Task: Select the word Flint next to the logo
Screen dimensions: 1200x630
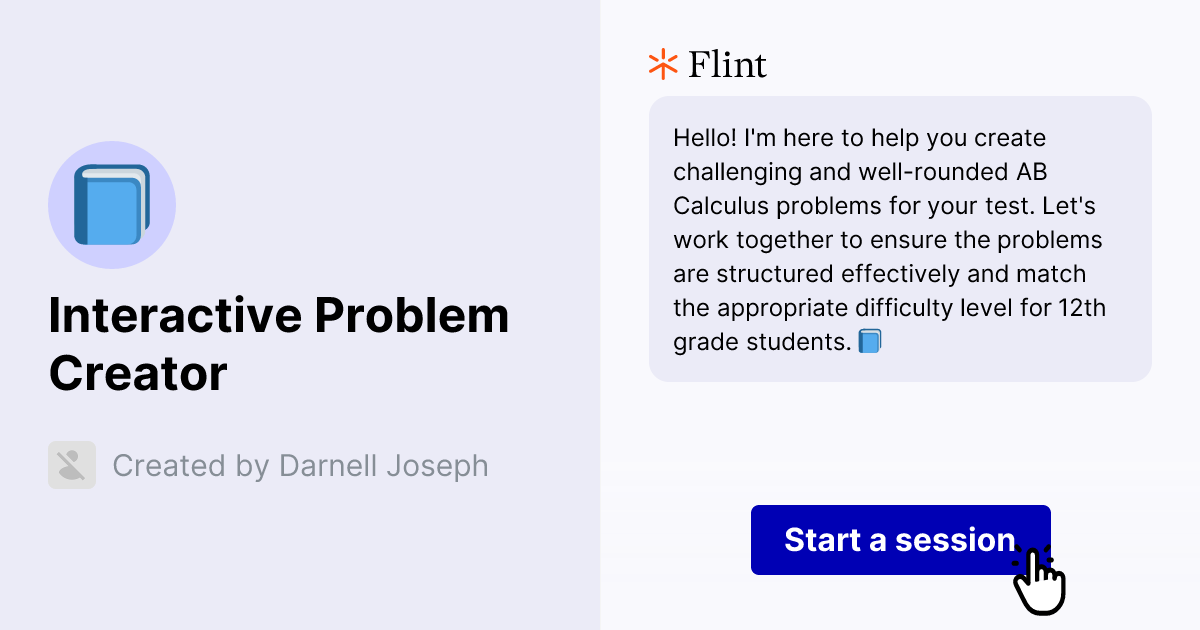Action: [726, 64]
